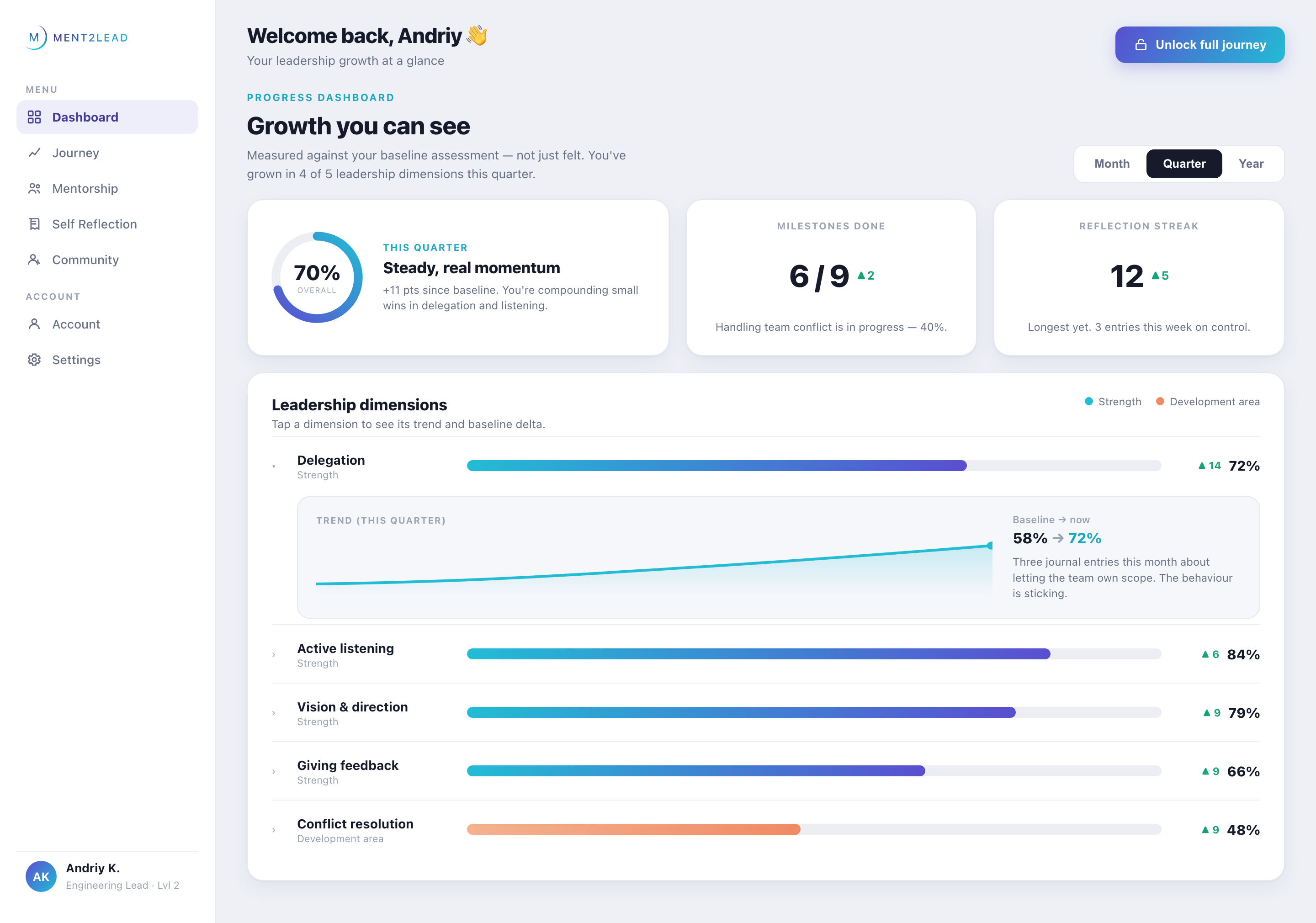The height and width of the screenshot is (923, 1316).
Task: Expand the Active listening dimension
Action: [x=274, y=655]
